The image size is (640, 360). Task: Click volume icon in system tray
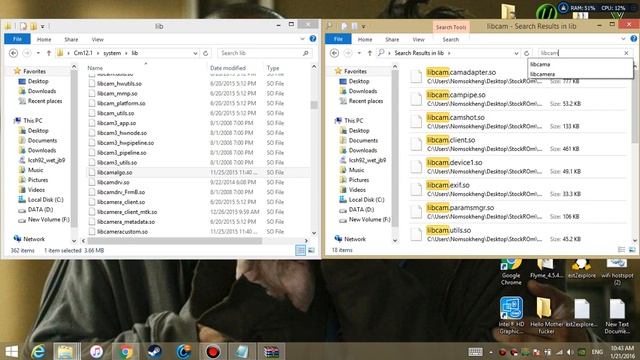click(x=570, y=352)
